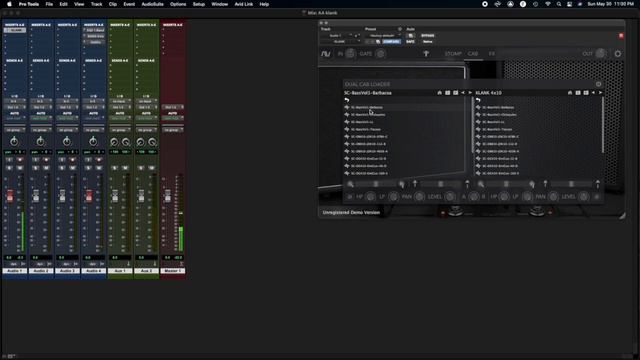Select previous cab arrow for KLANK 4x10
640x360 pixels.
(x=593, y=93)
